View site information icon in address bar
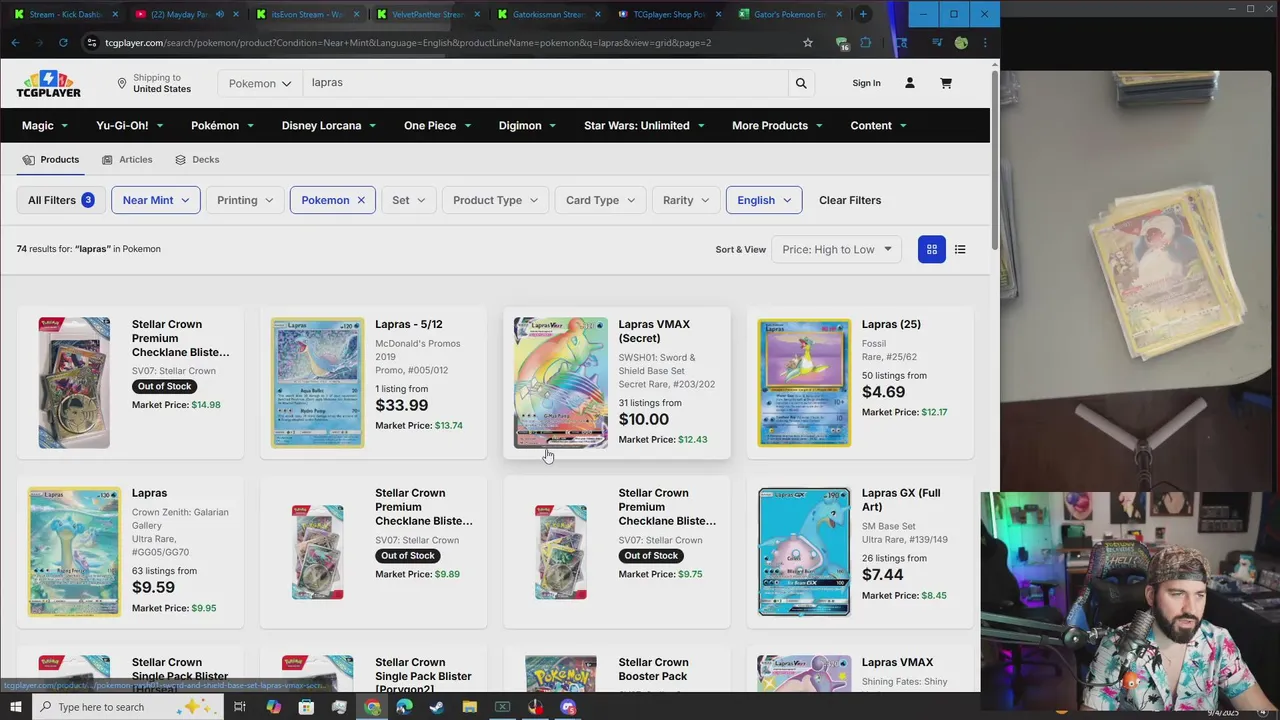 coord(92,43)
